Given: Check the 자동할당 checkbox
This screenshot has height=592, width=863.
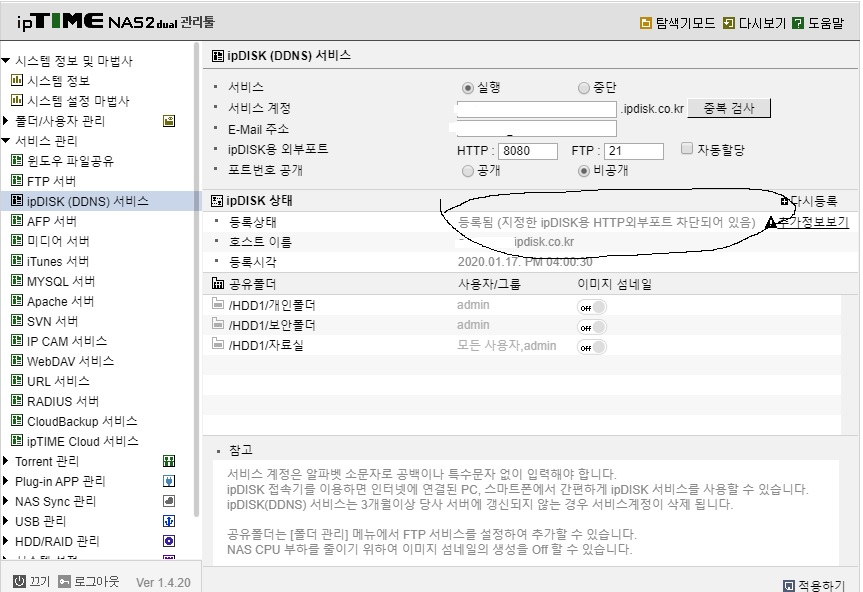Looking at the screenshot, I should pos(687,149).
